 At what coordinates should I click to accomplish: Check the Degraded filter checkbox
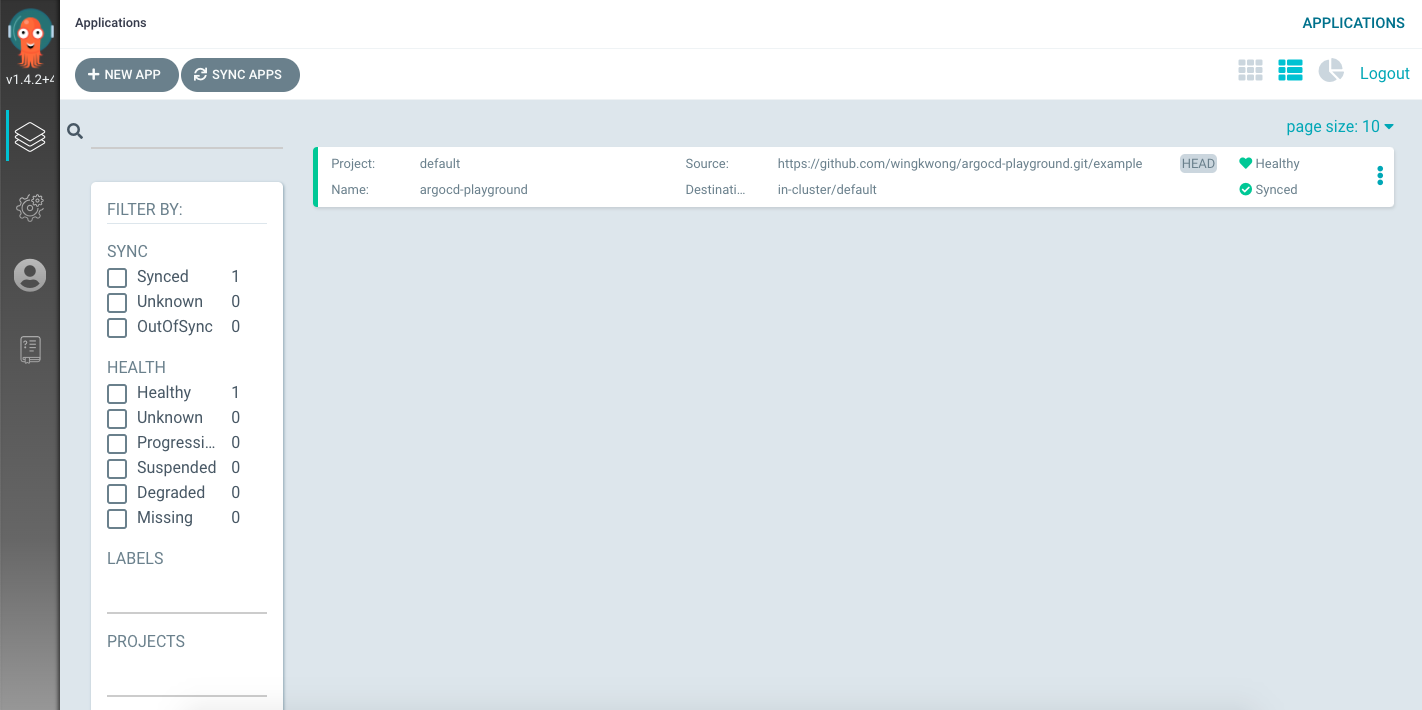117,493
